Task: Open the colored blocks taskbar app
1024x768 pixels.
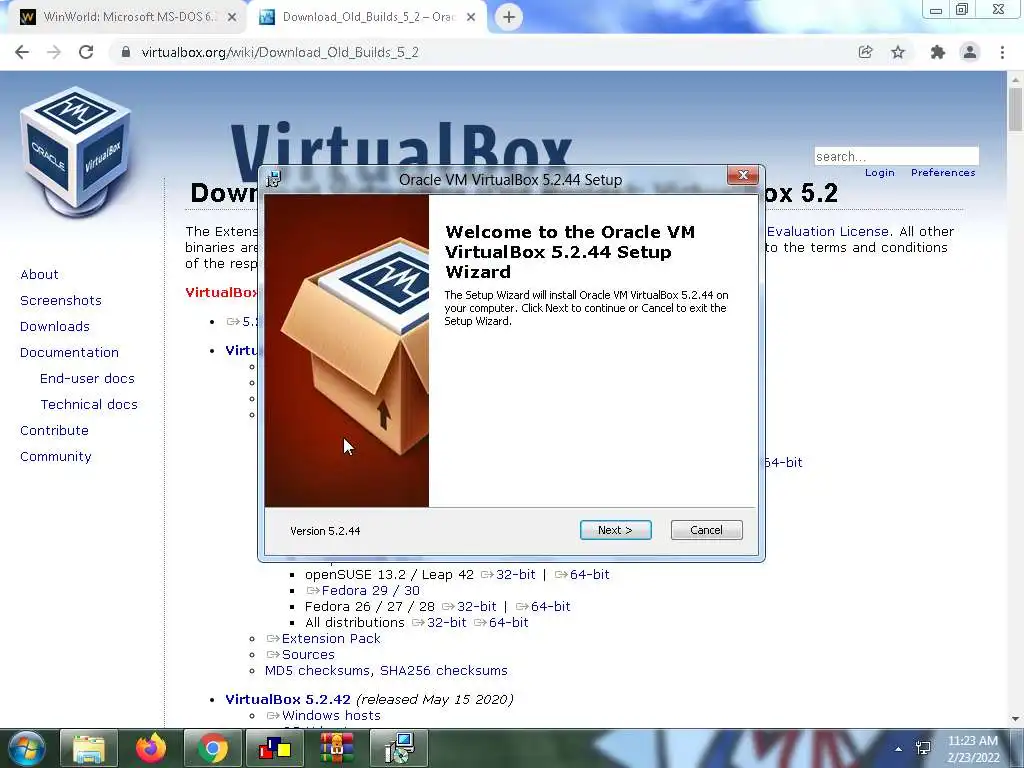Action: pyautogui.click(x=274, y=748)
